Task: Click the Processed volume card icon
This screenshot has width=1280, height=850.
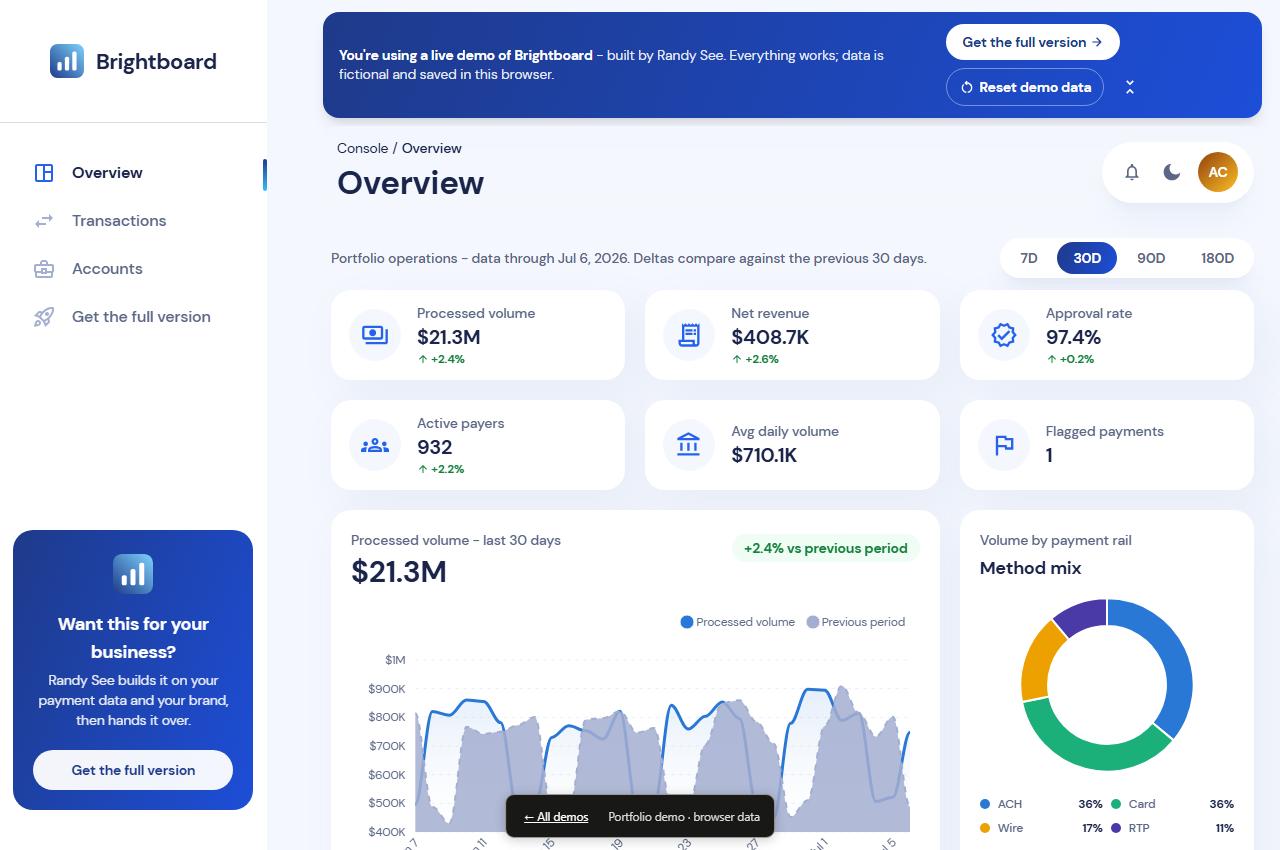Action: coord(375,335)
